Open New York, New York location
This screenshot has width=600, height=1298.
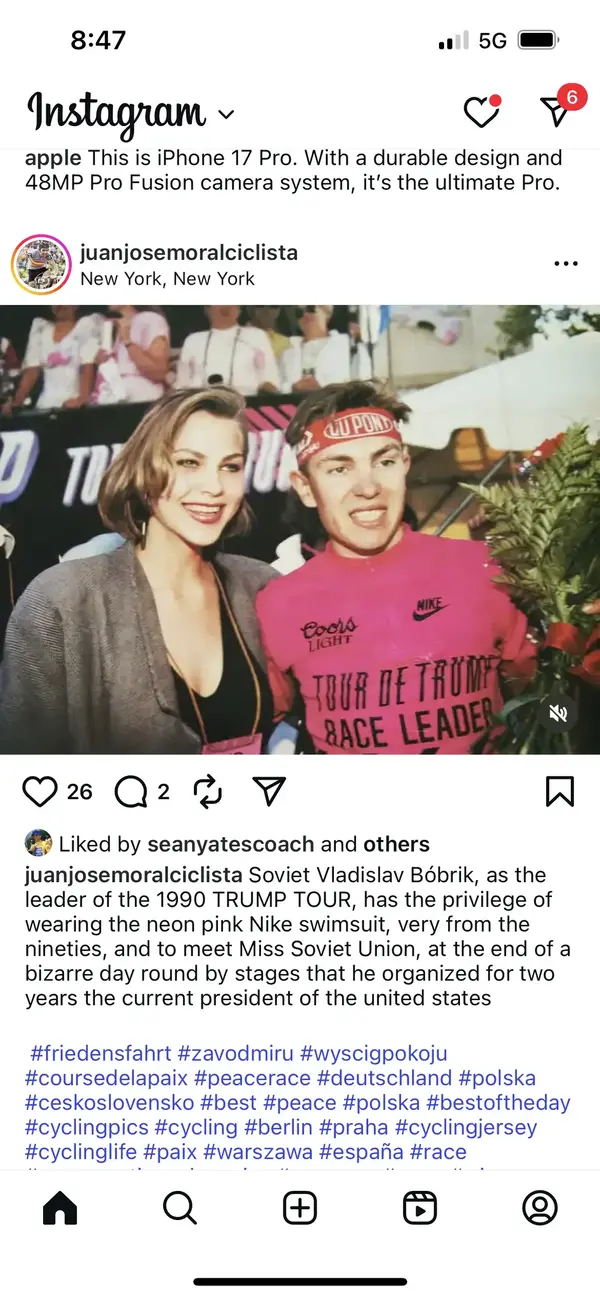pyautogui.click(x=167, y=279)
